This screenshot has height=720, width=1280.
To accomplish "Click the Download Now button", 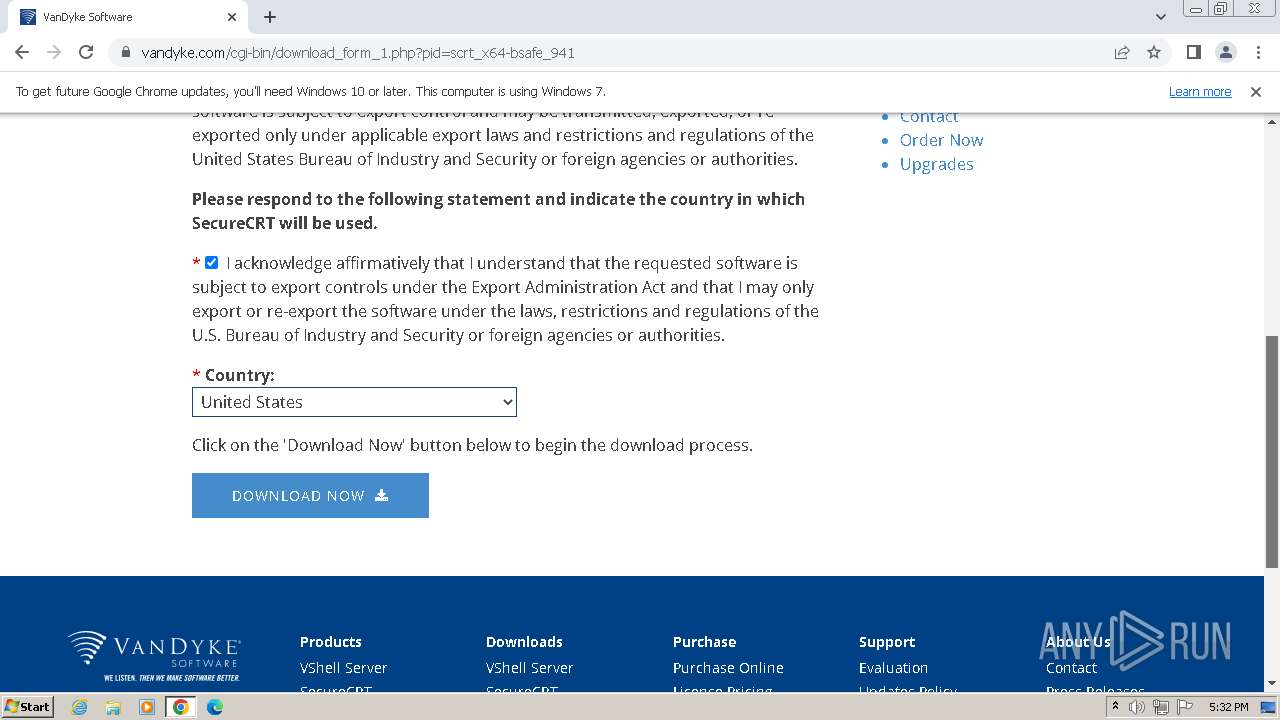I will [310, 496].
